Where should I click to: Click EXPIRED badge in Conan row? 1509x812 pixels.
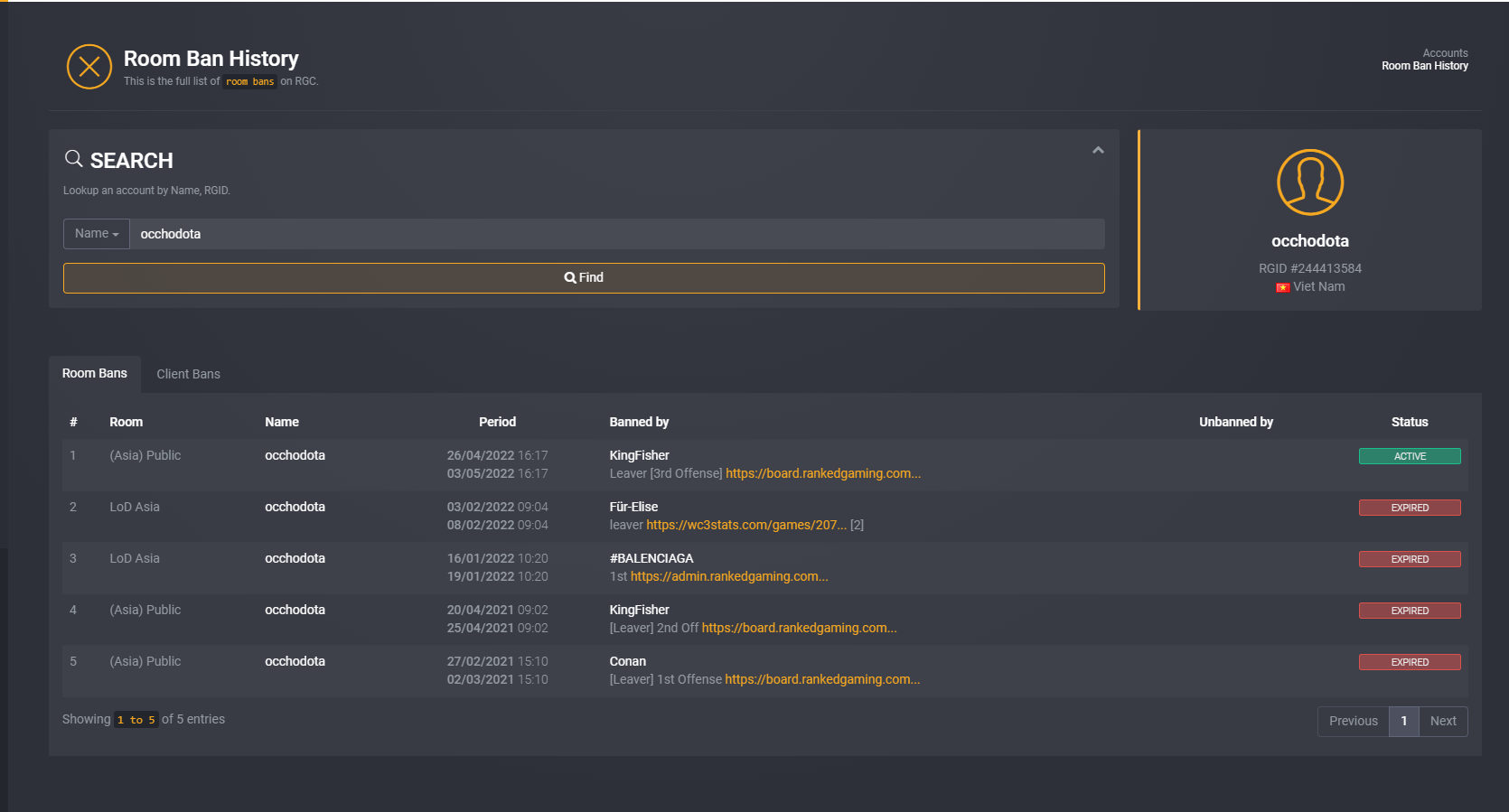(x=1410, y=662)
